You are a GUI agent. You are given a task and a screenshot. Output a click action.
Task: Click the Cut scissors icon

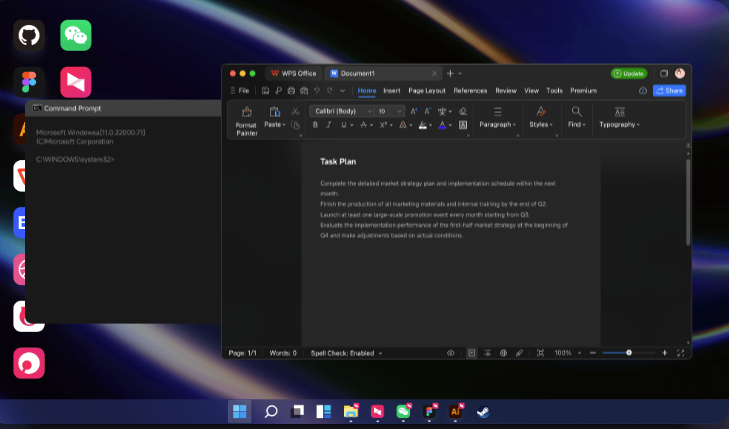295,112
